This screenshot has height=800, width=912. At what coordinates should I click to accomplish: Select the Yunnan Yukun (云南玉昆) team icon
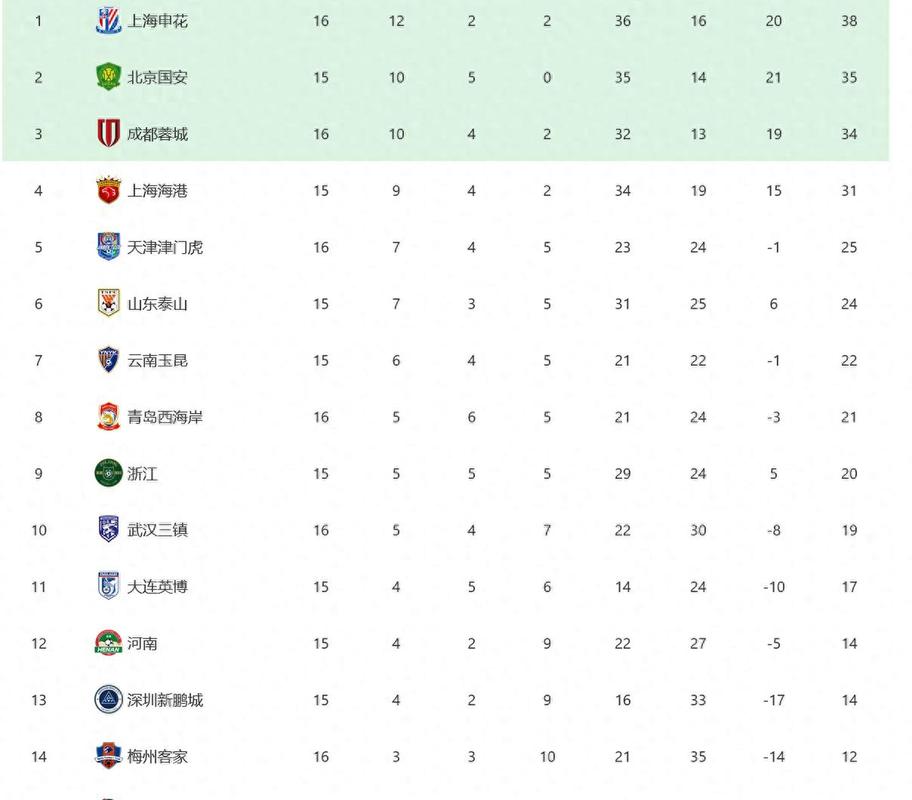[108, 360]
